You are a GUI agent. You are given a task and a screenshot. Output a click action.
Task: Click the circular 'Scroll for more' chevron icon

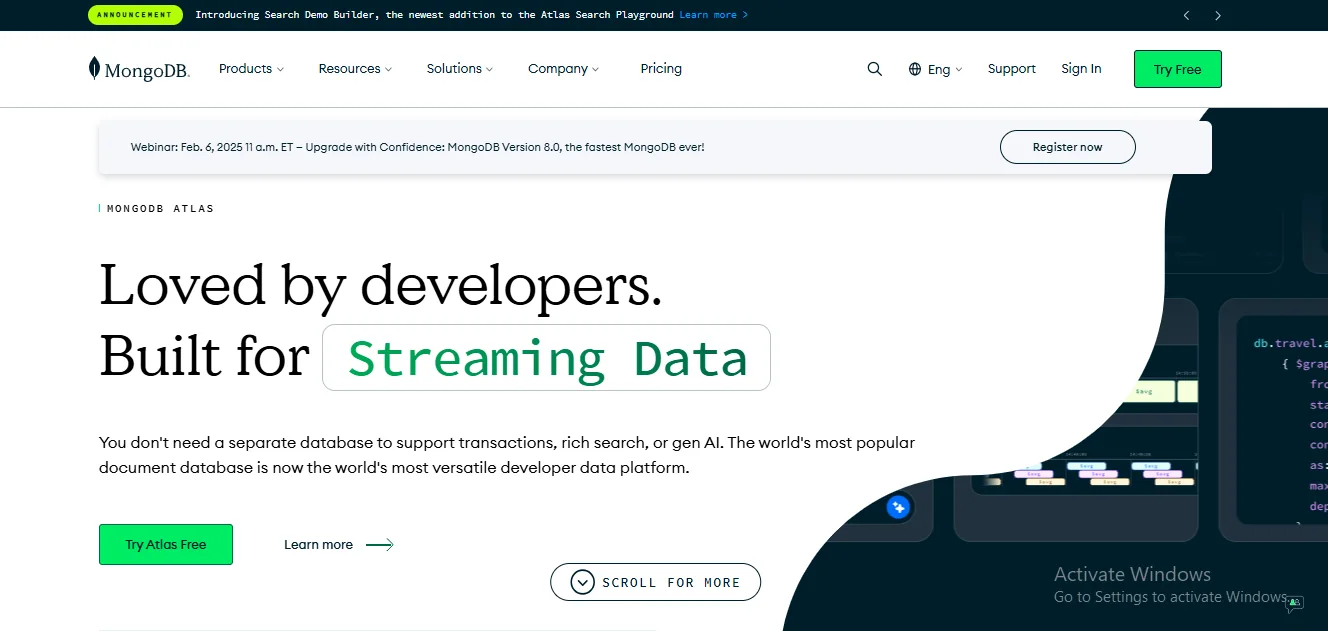[x=582, y=582]
